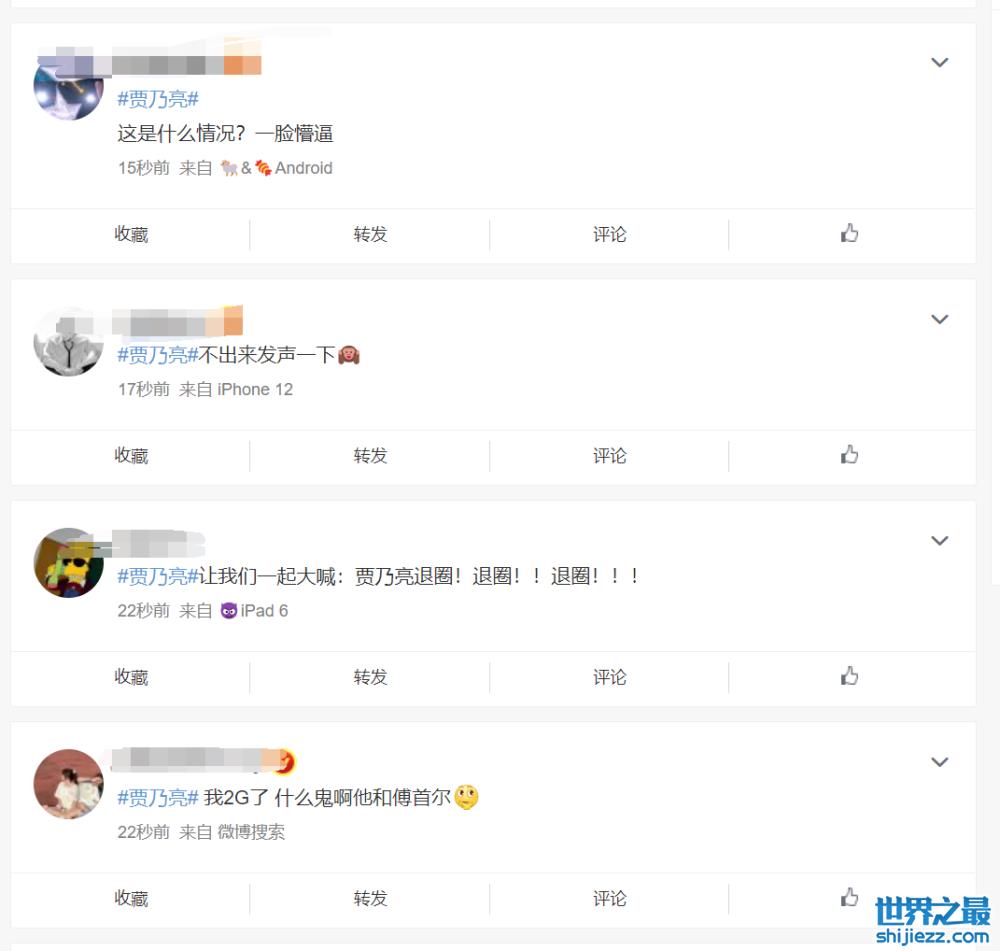The height and width of the screenshot is (951, 1000).
Task: Open #贾乃亮# hashtag in 我2G了 post
Action: pyautogui.click(x=158, y=797)
